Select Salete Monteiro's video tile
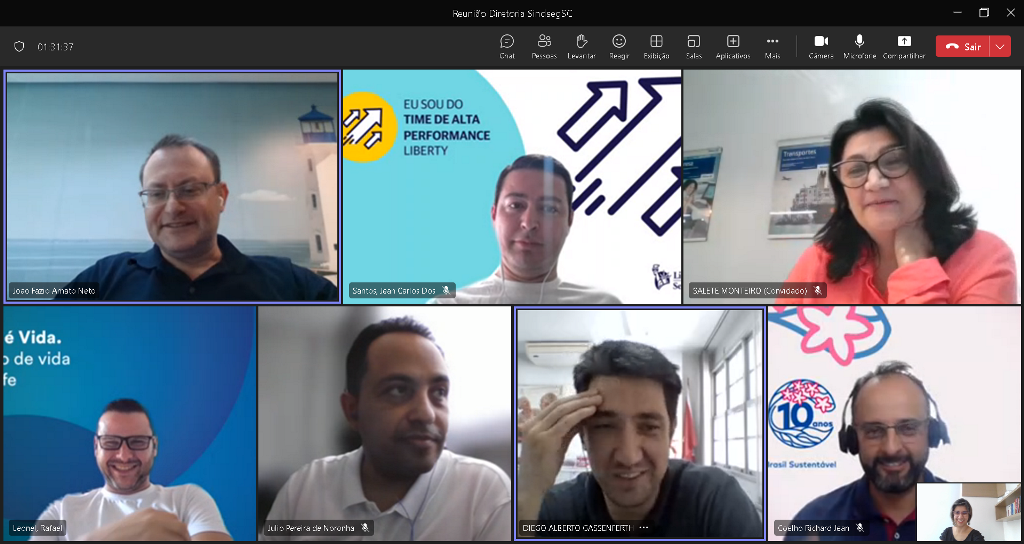The width and height of the screenshot is (1024, 544). coord(852,185)
